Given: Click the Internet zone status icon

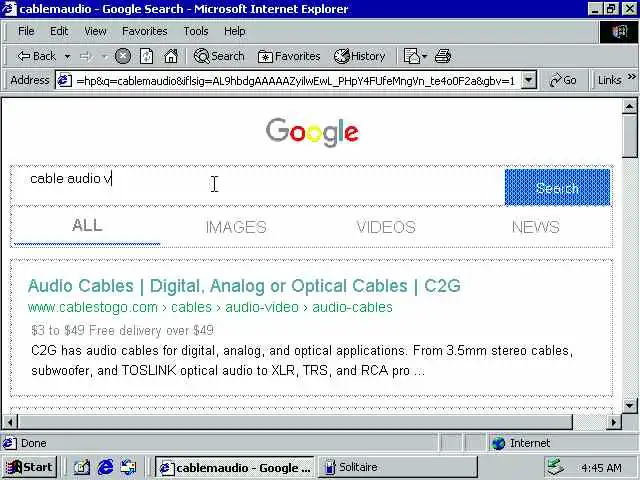Looking at the screenshot, I should 499,443.
